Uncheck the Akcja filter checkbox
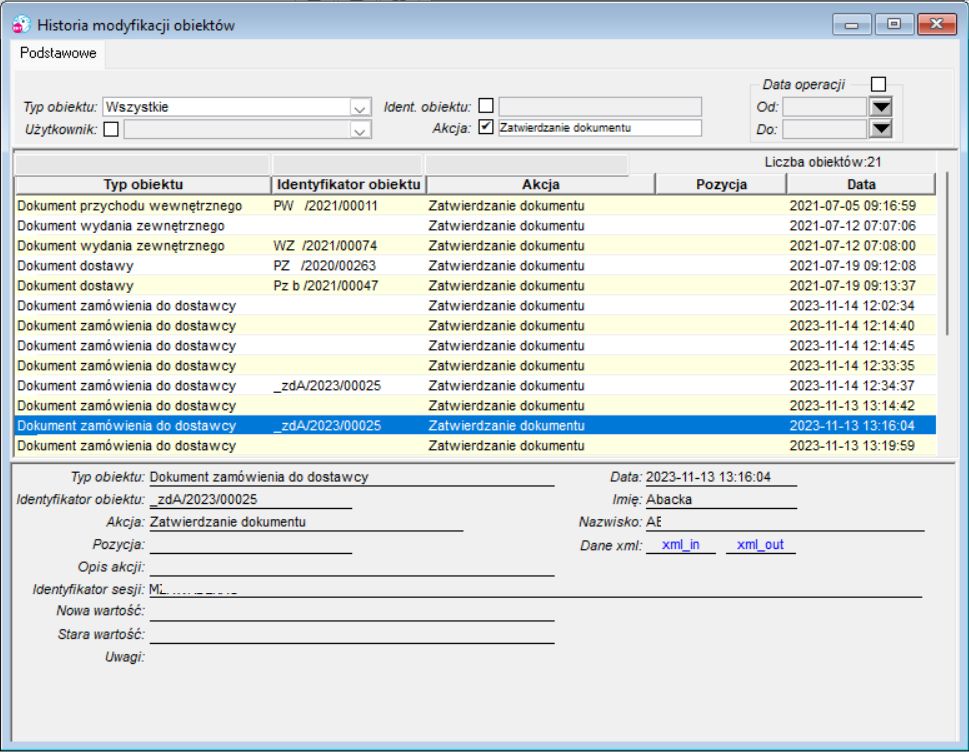The height and width of the screenshot is (752, 969). point(486,127)
